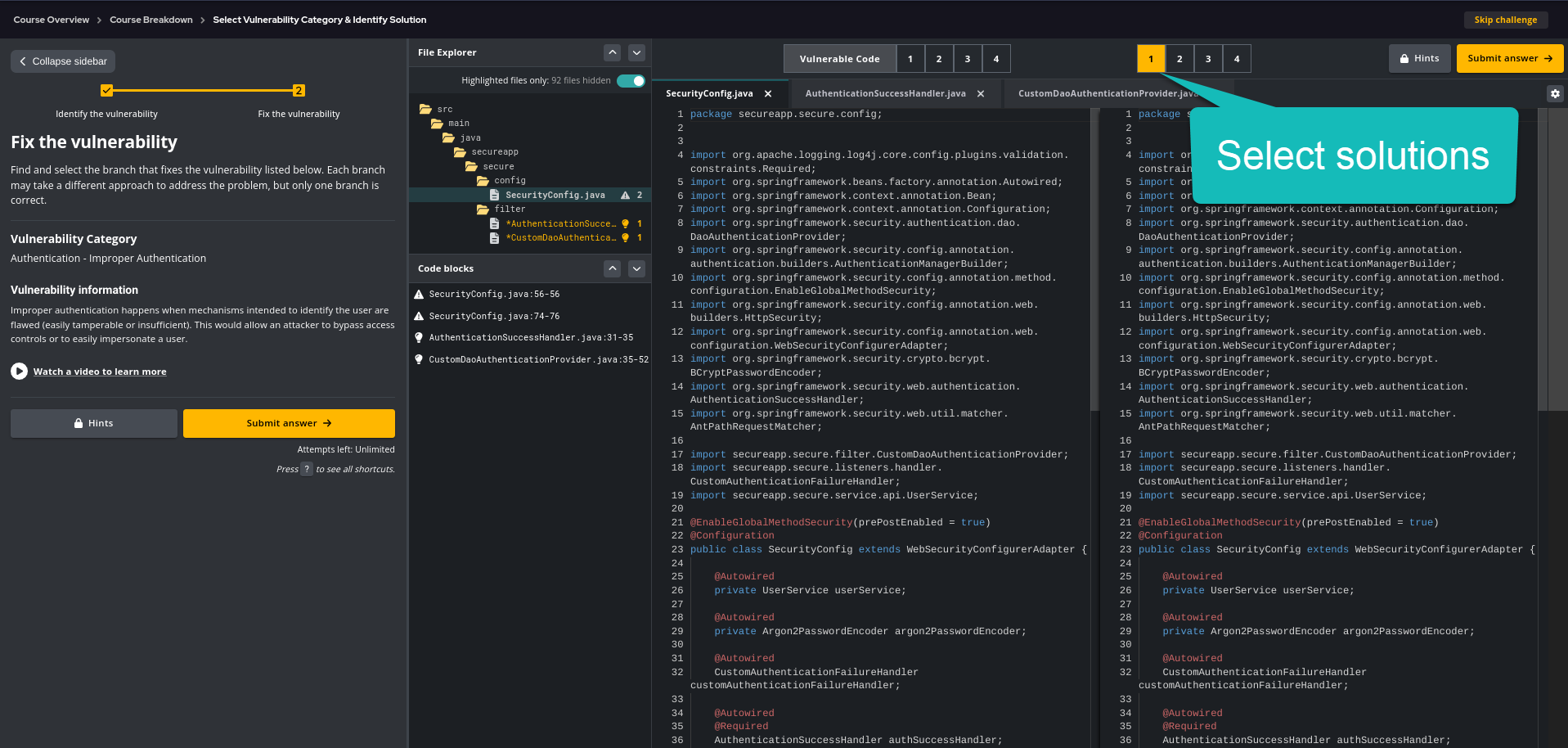Toggle Highlighted files only switch
1568x748 pixels.
[x=631, y=80]
